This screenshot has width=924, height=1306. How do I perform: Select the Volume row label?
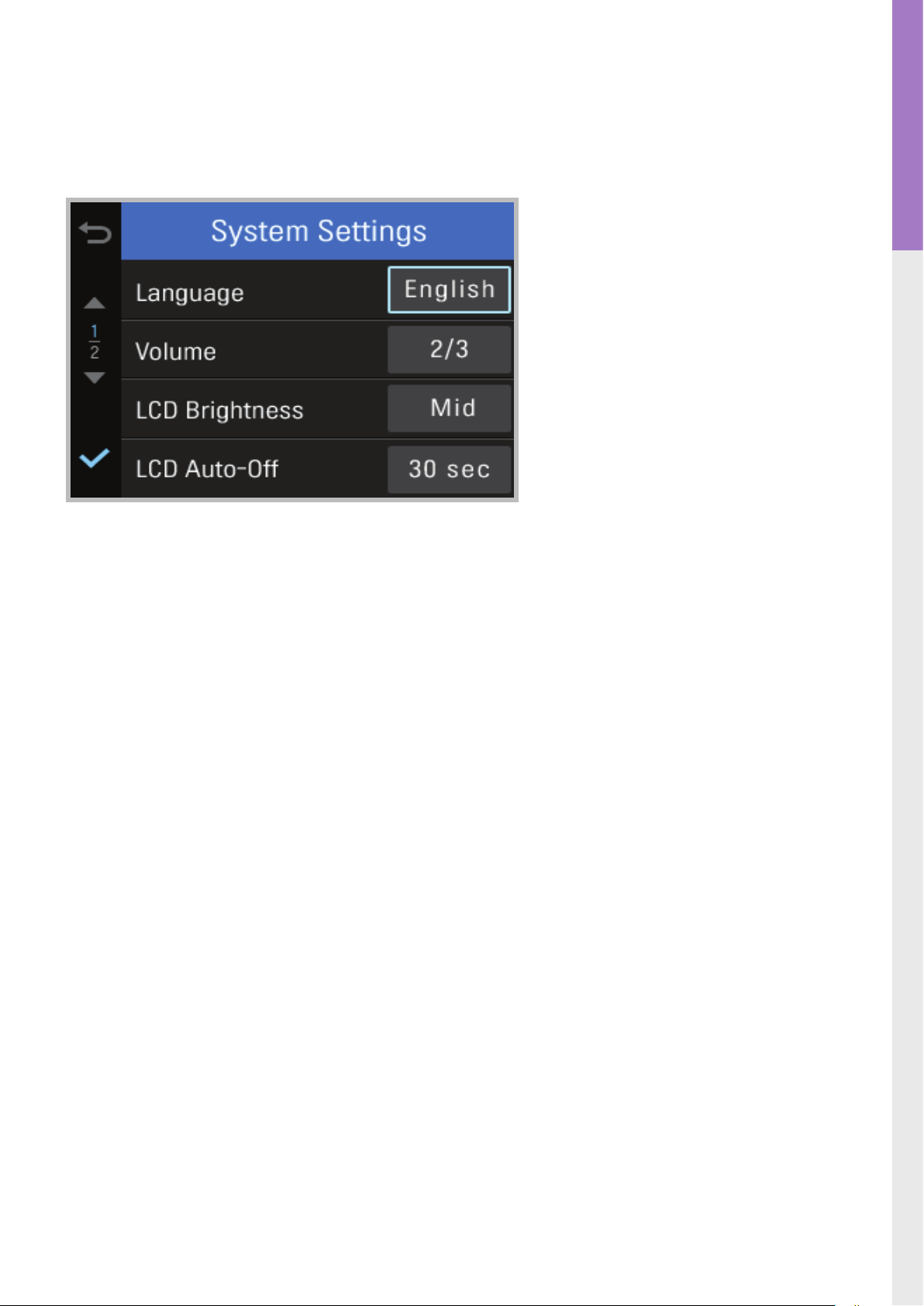tap(176, 352)
